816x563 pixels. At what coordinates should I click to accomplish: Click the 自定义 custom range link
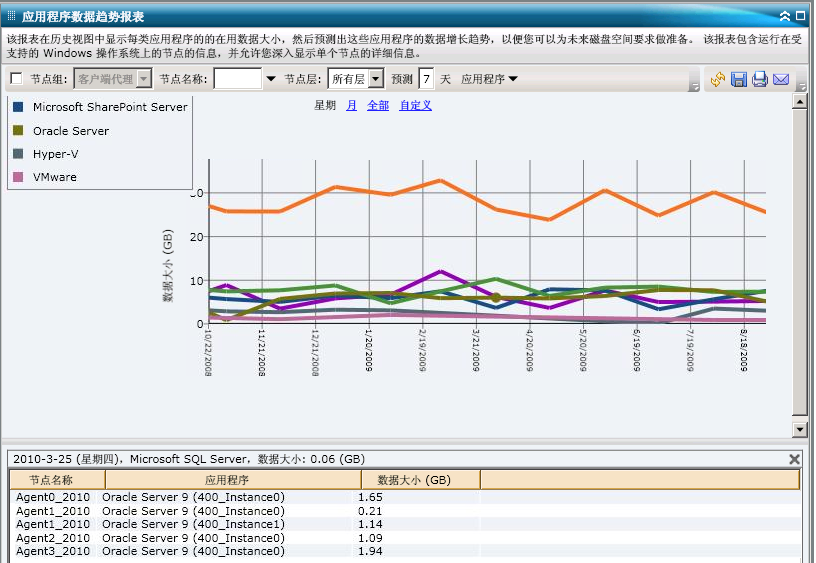coord(415,105)
